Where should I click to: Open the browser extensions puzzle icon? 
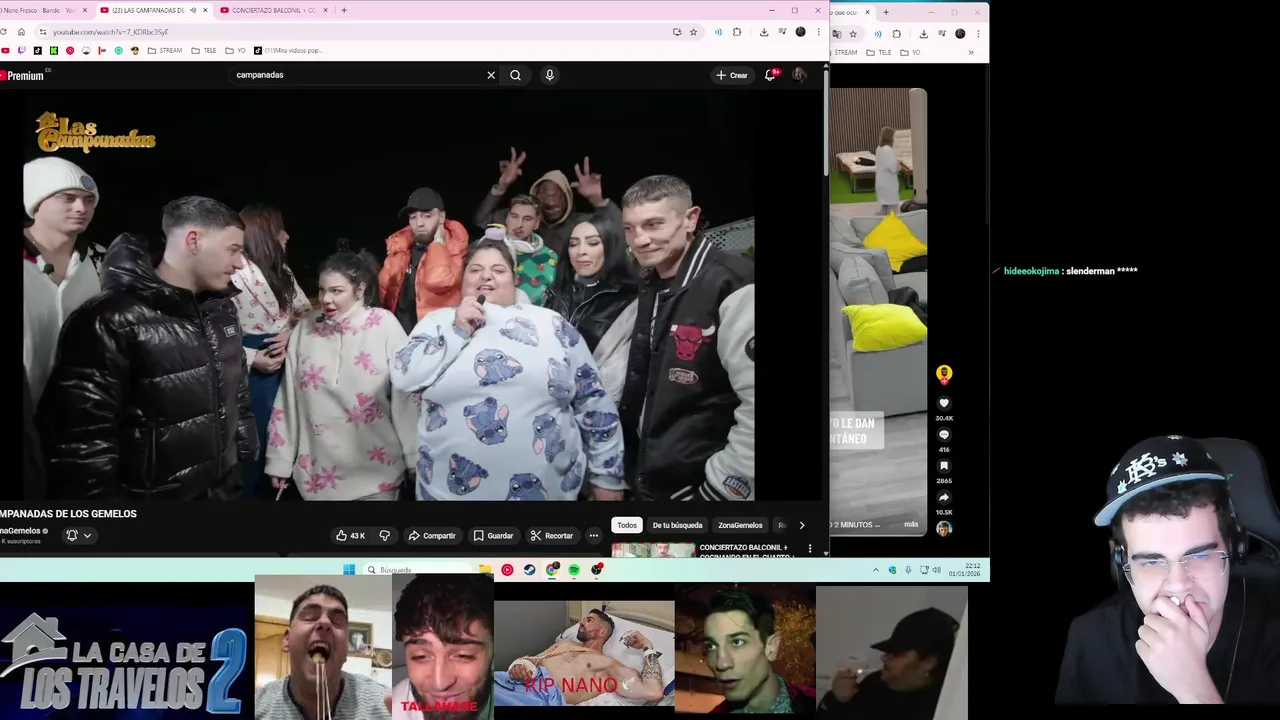tap(737, 32)
